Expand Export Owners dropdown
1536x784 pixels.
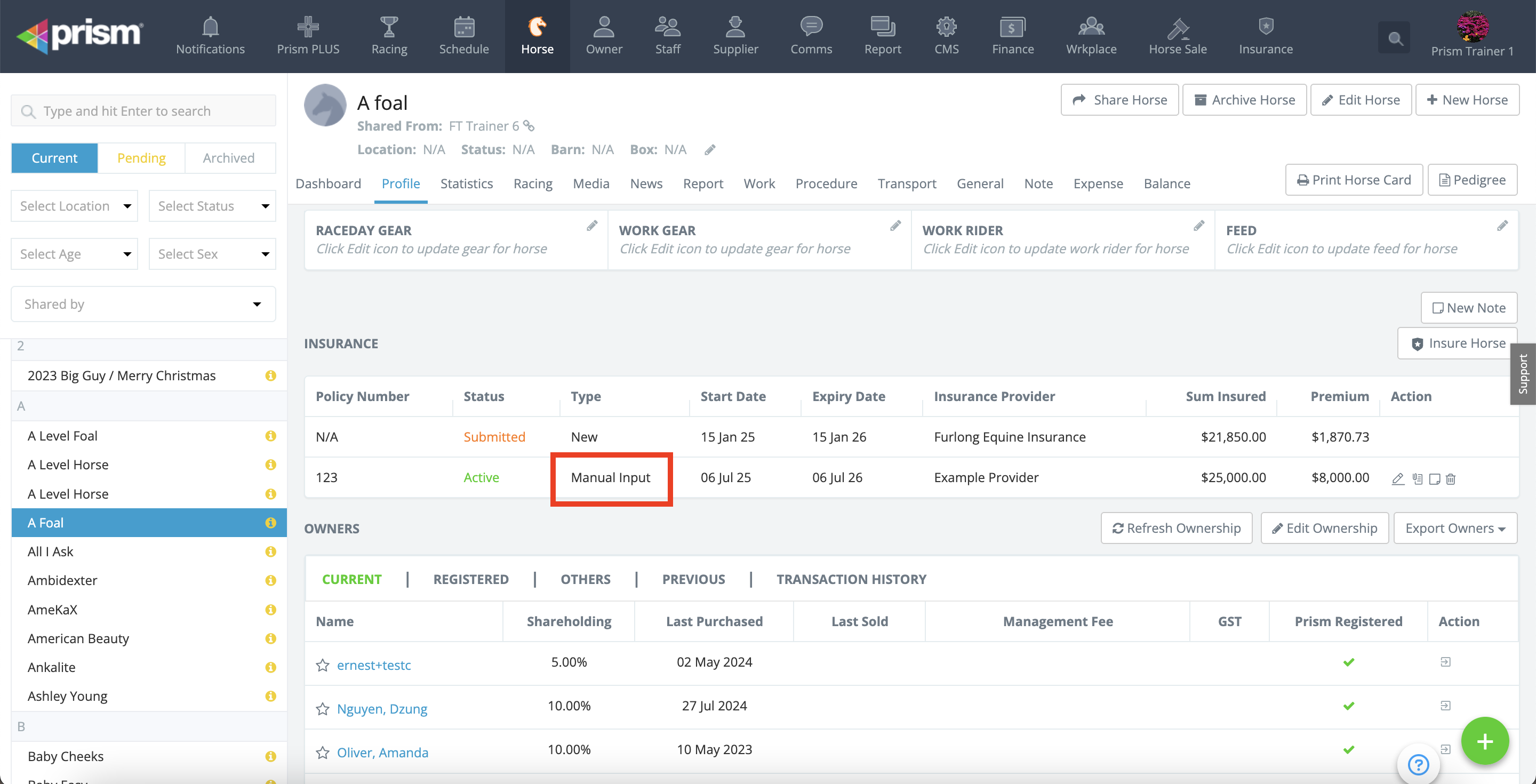click(x=1455, y=528)
